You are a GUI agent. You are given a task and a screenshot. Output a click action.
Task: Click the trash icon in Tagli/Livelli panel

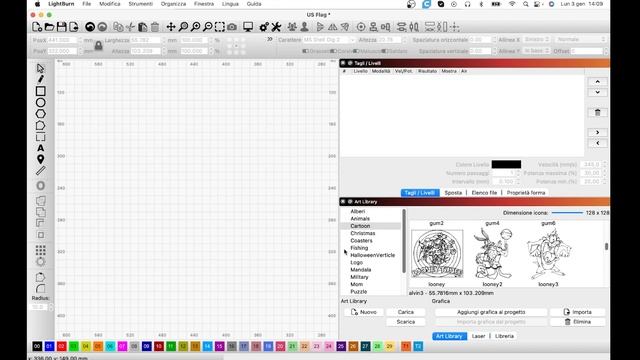[598, 113]
